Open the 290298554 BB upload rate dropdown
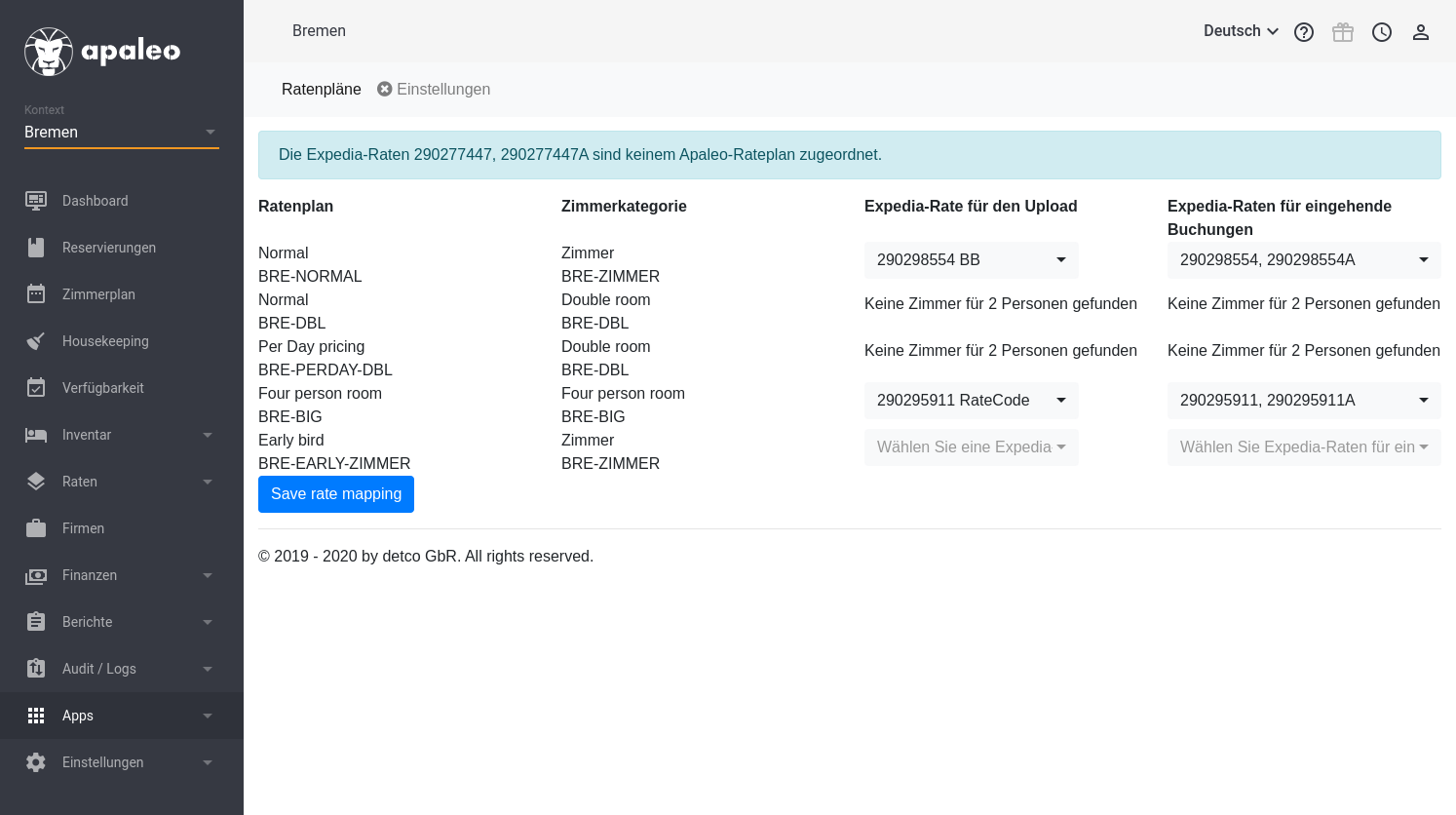The height and width of the screenshot is (815, 1456). click(971, 260)
